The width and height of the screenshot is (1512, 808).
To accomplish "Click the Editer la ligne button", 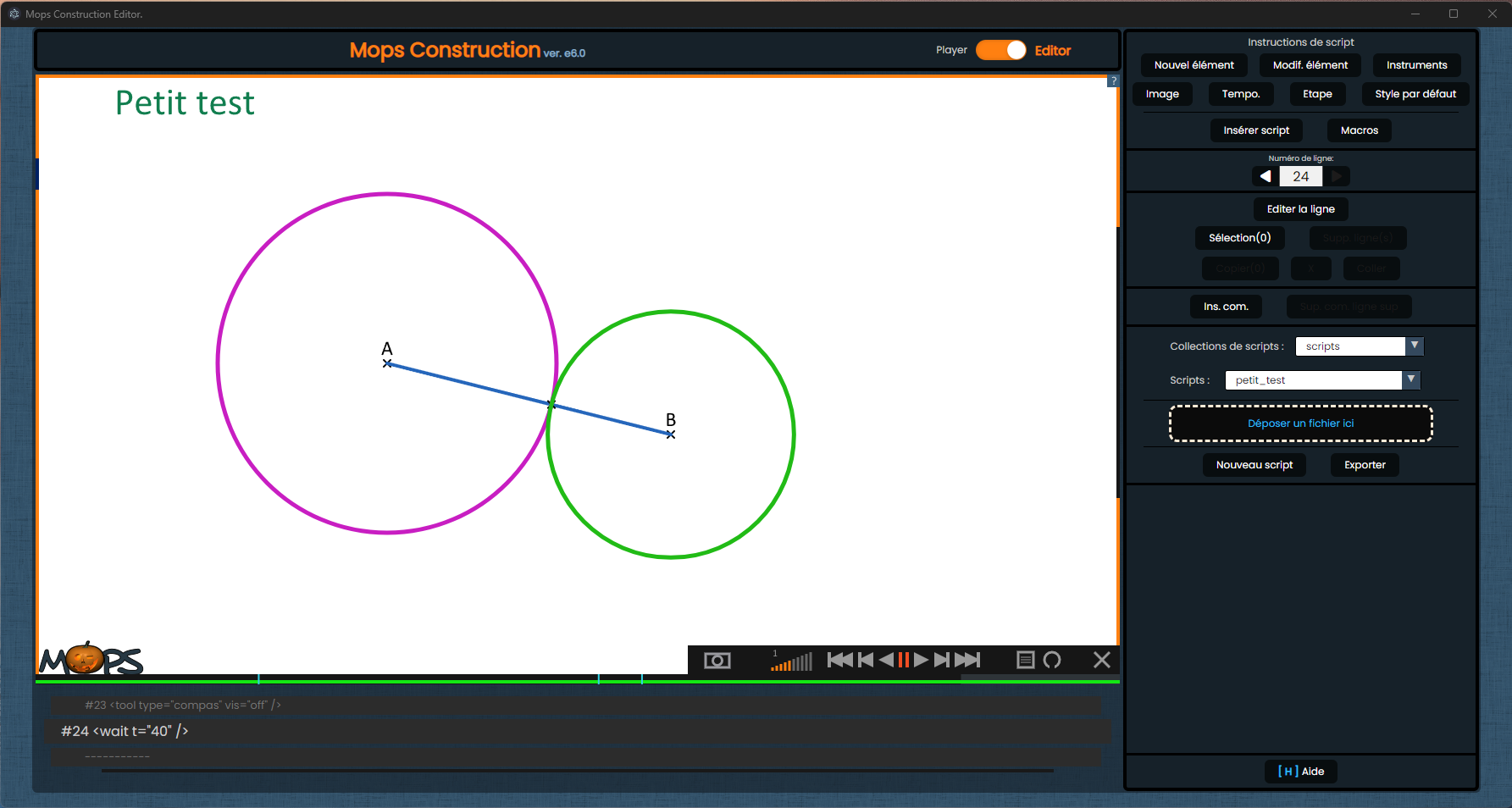I will 1300,209.
